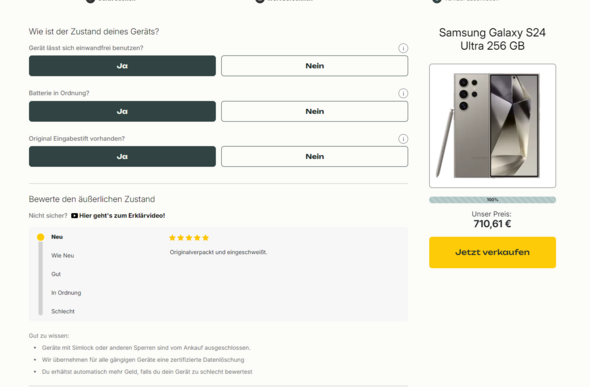Choose the Wie Neu condition option
The width and height of the screenshot is (590, 387).
[x=62, y=255]
